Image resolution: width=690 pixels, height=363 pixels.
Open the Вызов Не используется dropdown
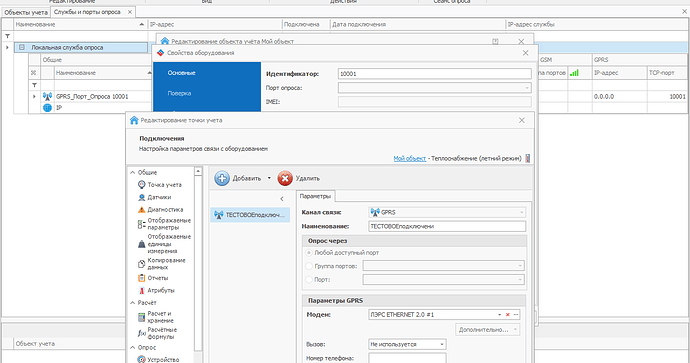[407, 344]
